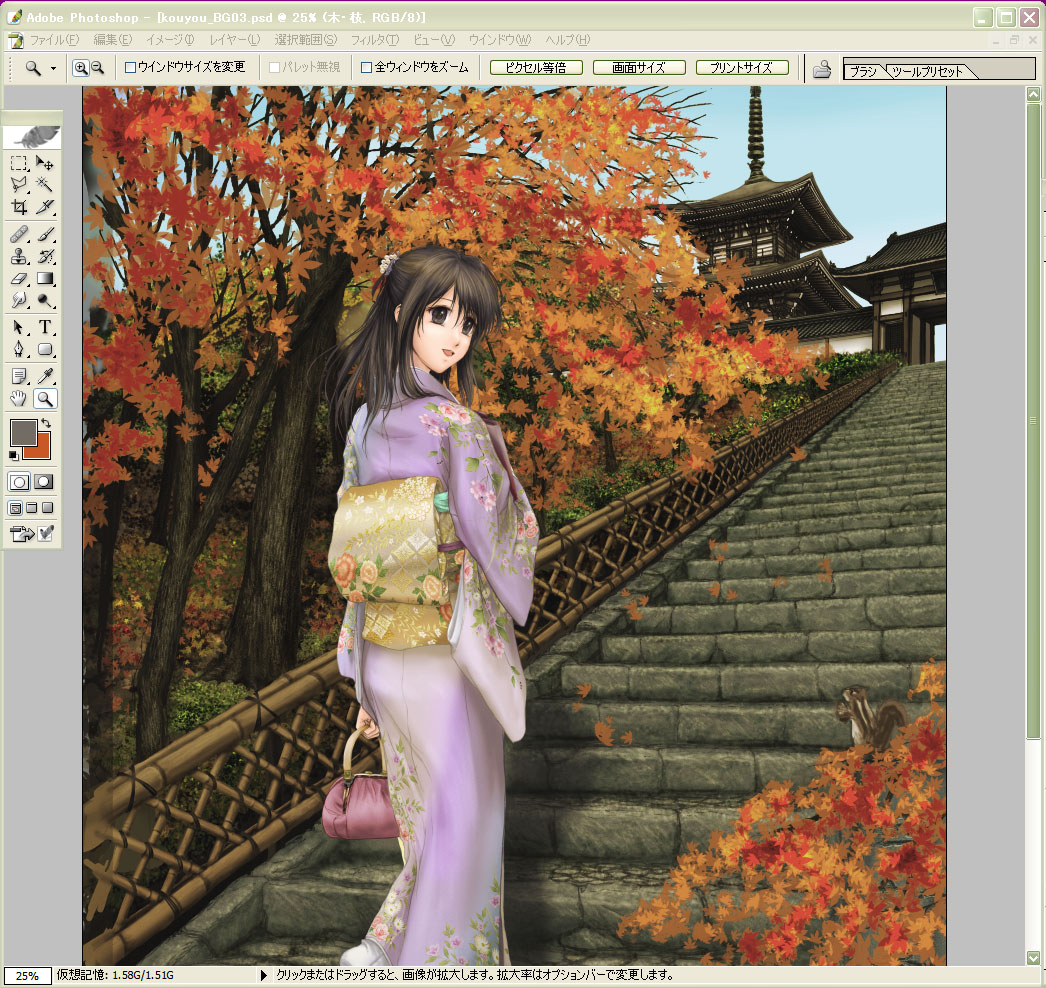Select the Clone Stamp tool

19,256
